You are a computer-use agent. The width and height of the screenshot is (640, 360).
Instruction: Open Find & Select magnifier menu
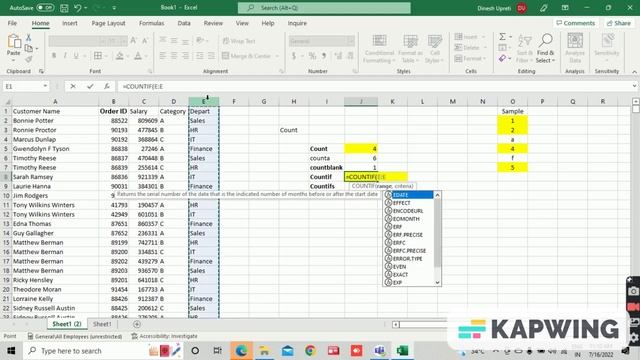545,49
